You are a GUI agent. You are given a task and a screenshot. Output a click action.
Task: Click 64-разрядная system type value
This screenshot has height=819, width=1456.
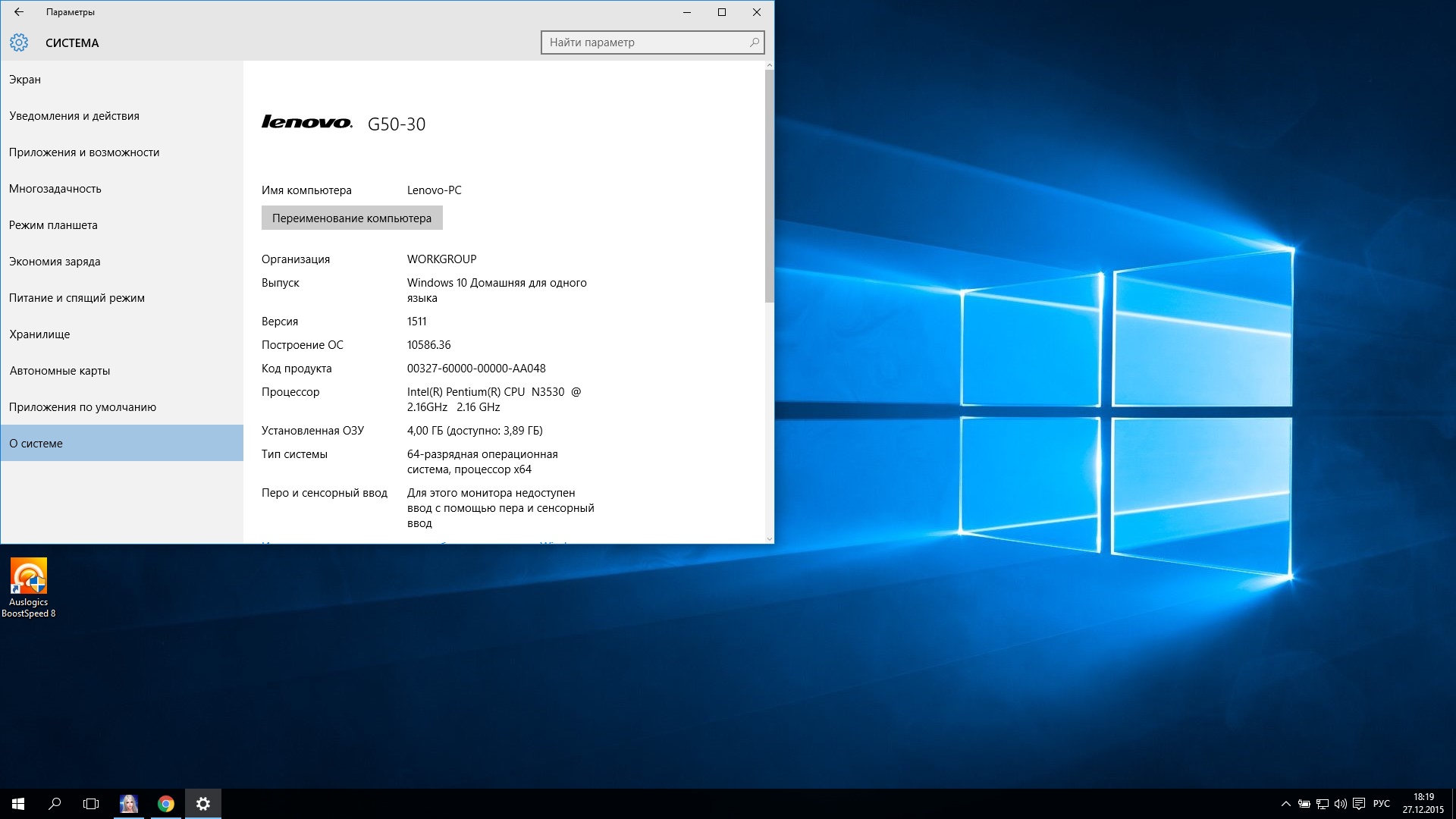click(482, 462)
